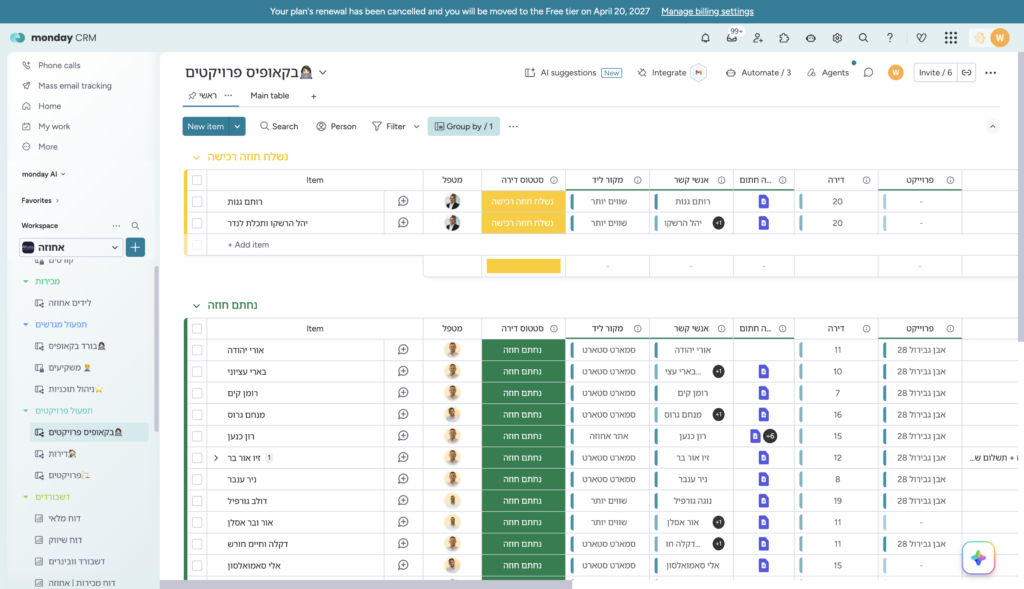Screen dimensions: 1024x589
Task: Click yellow נשלח חוזה רכישה status for רותם גנות
Action: click(523, 201)
